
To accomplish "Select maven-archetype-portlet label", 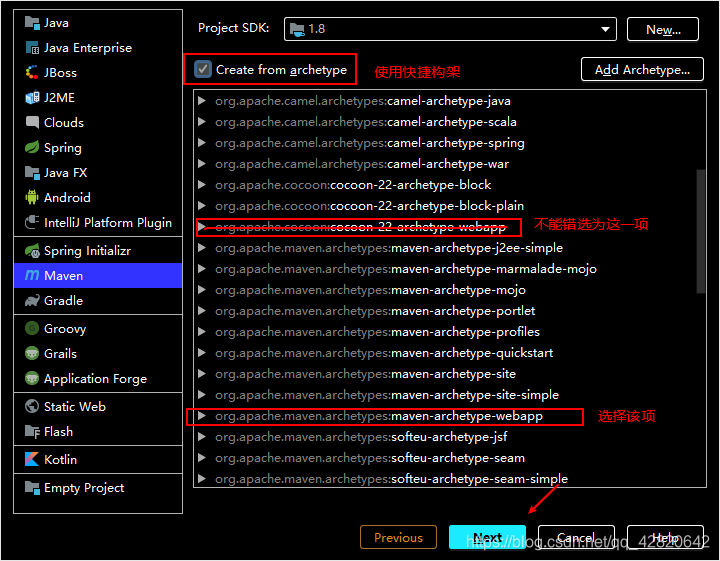I will (375, 311).
